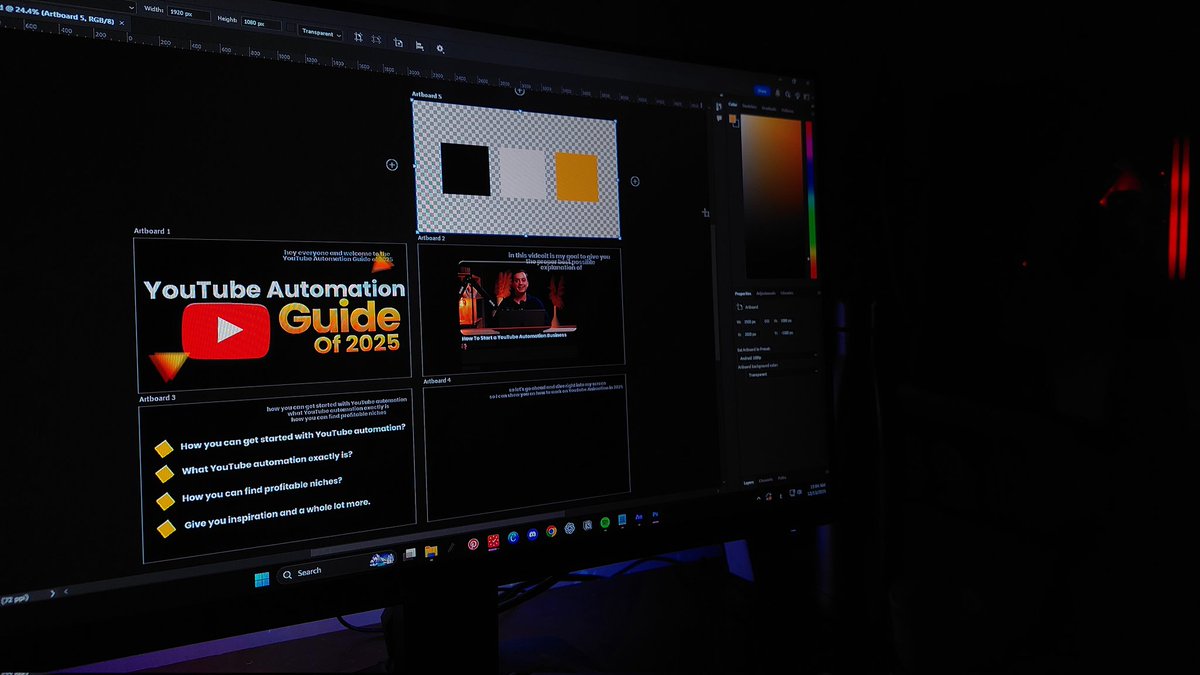Click the Artboard 4 label
1200x675 pixels.
pos(437,381)
